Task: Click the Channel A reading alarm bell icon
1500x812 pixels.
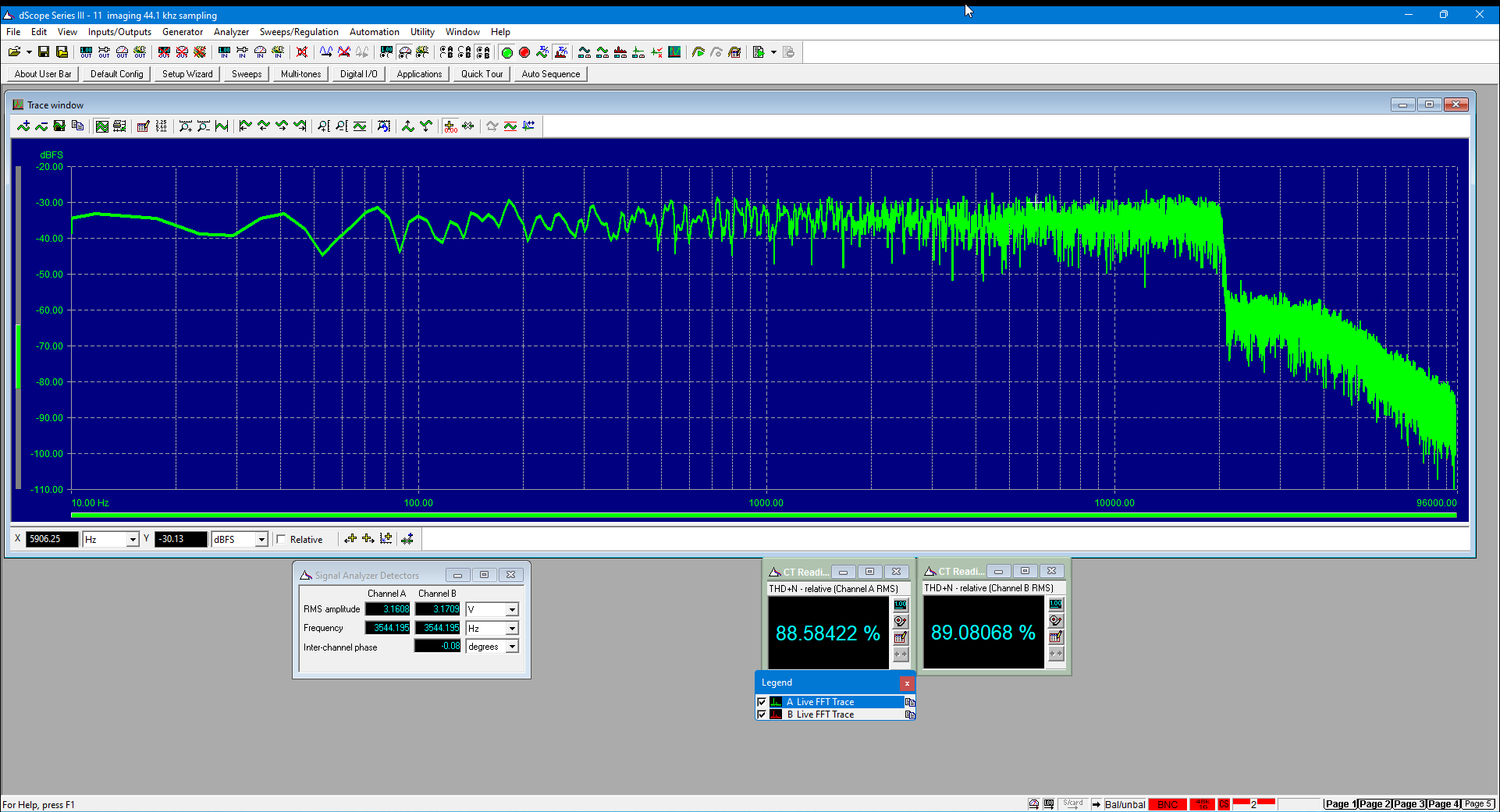Action: coord(901,621)
